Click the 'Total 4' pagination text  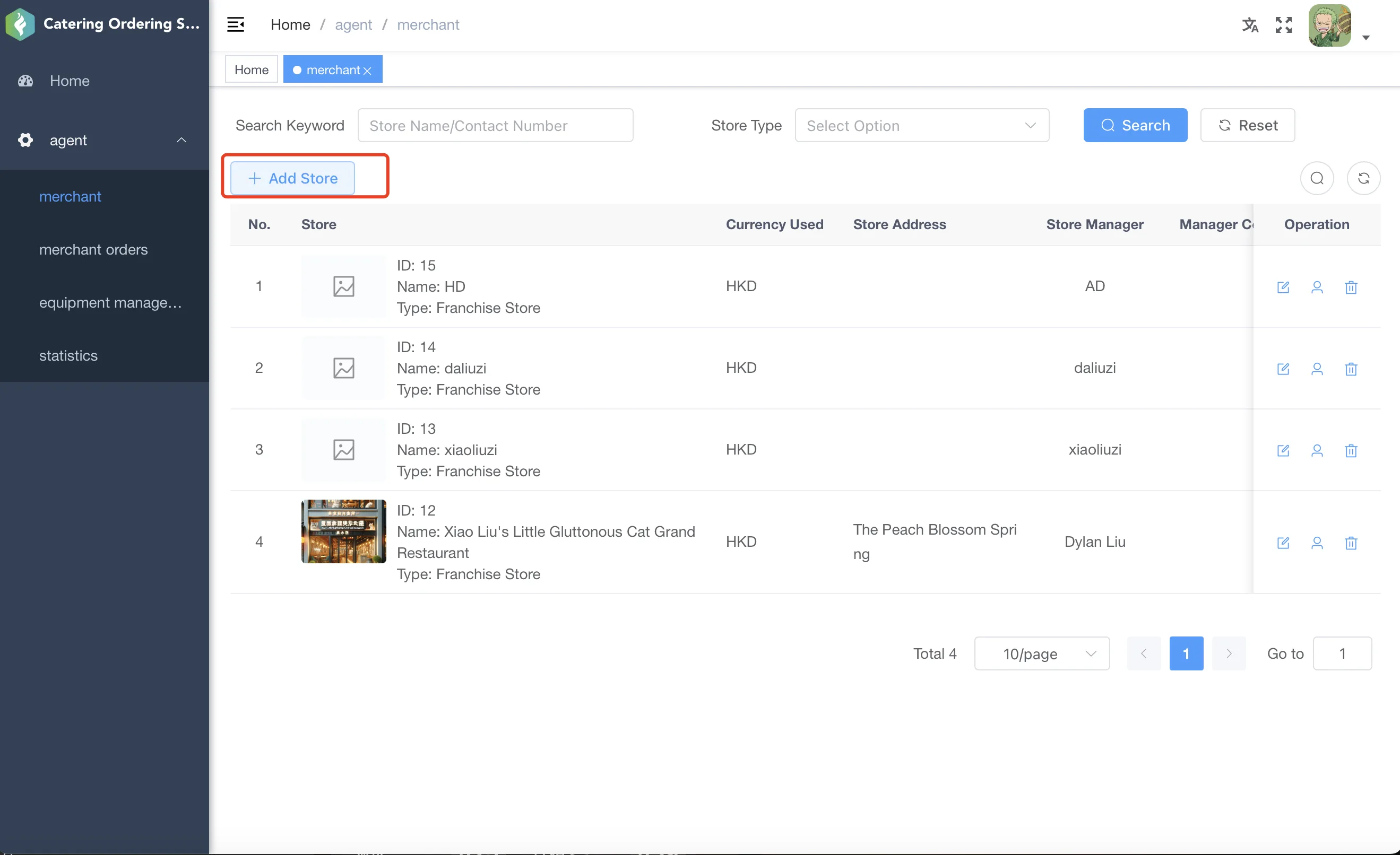click(x=935, y=653)
